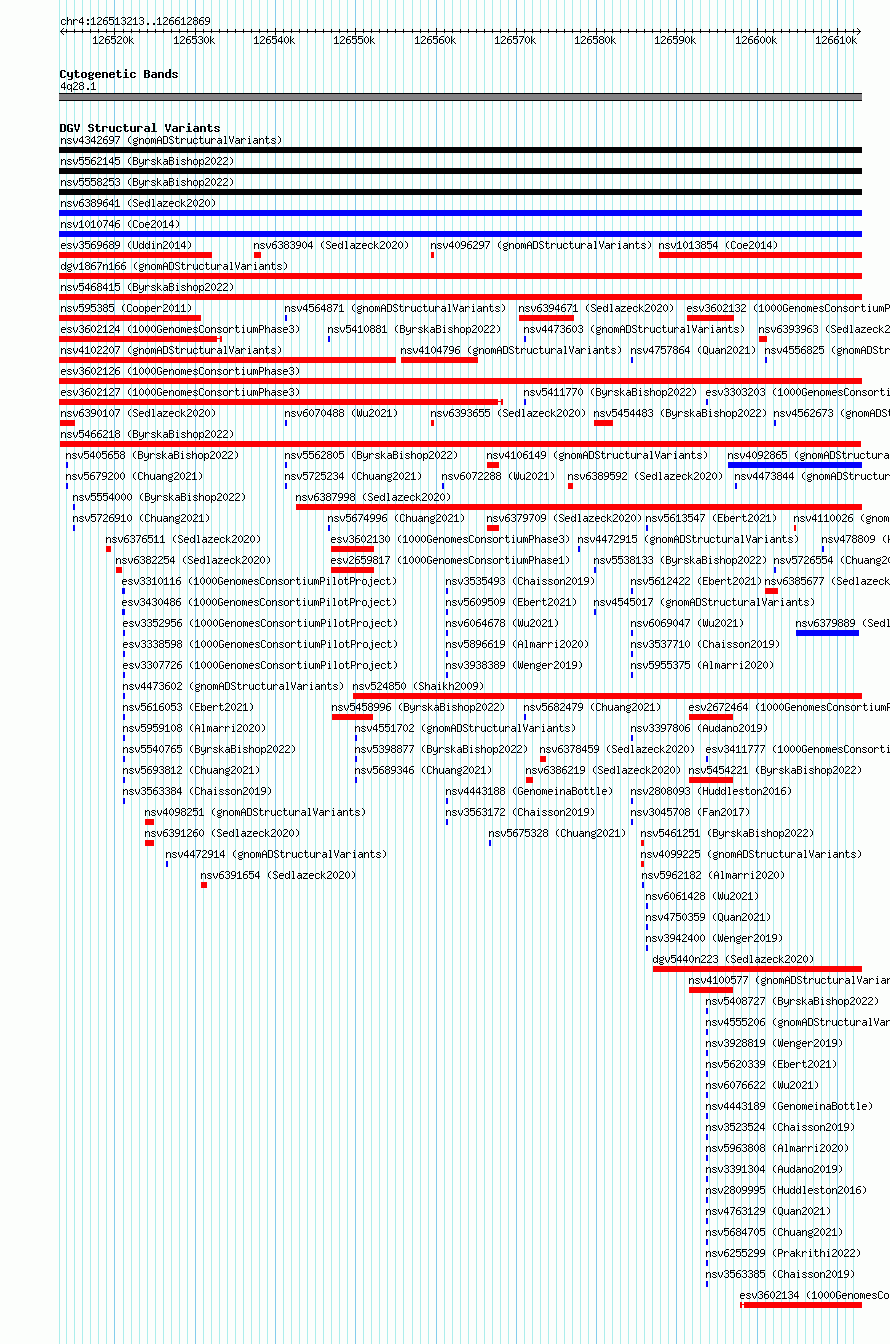Open nsv5408727 ByrskaBishop2022 variant

coord(792,1001)
